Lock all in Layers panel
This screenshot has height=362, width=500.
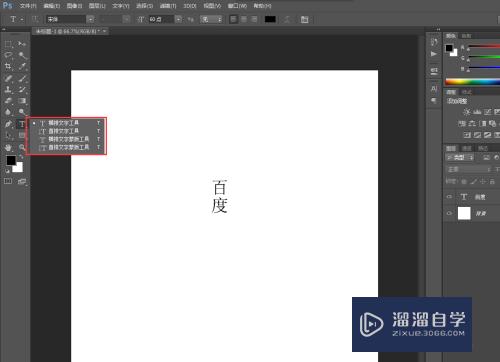[492, 181]
